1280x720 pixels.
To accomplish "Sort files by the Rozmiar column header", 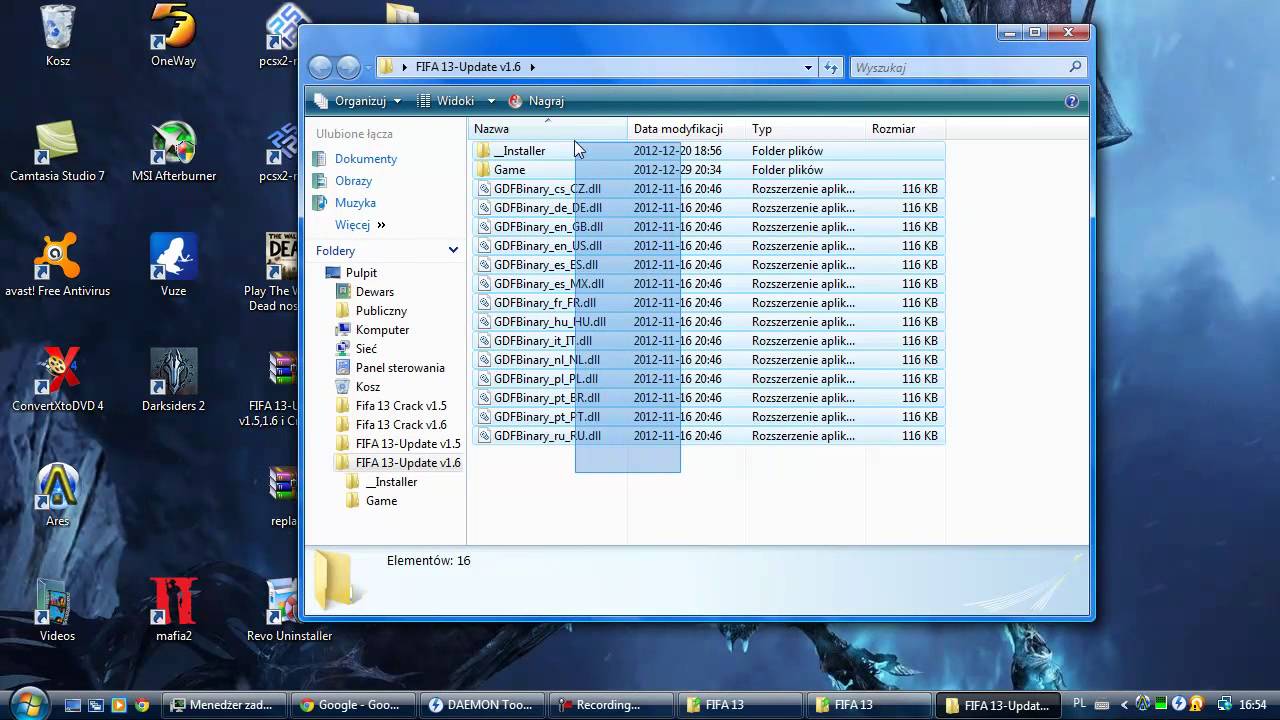I will coord(893,129).
